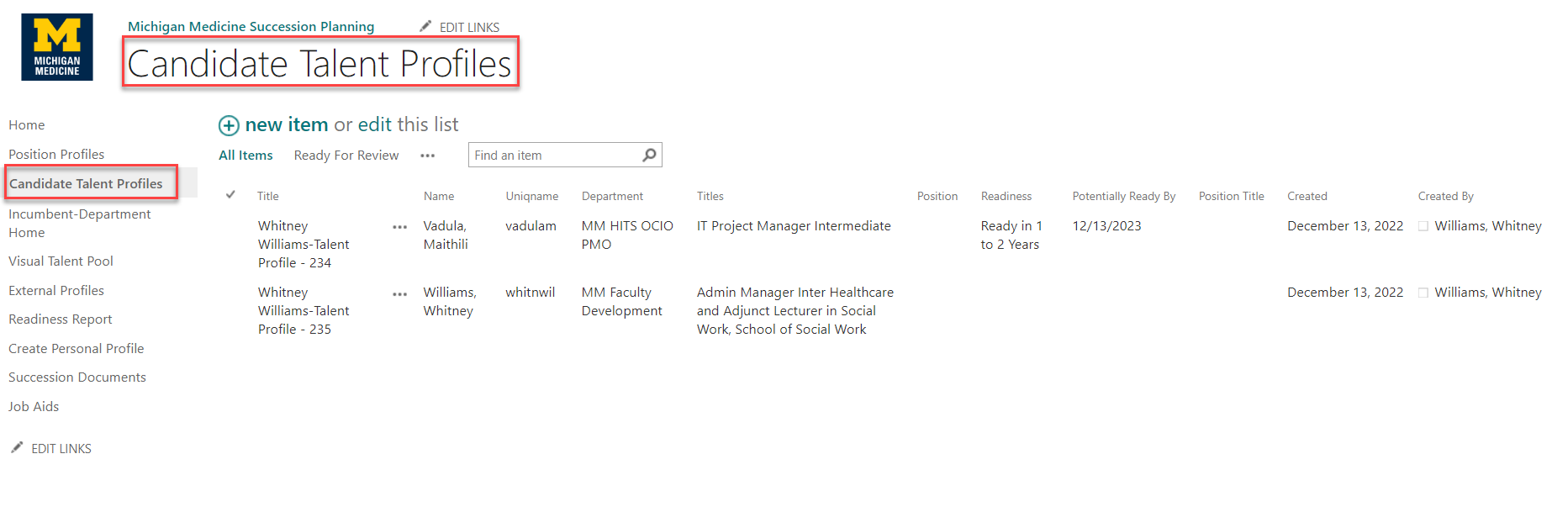This screenshot has width=1568, height=512.
Task: Click pencil icon beside bottom EDIT LINKS
Action: point(17,448)
